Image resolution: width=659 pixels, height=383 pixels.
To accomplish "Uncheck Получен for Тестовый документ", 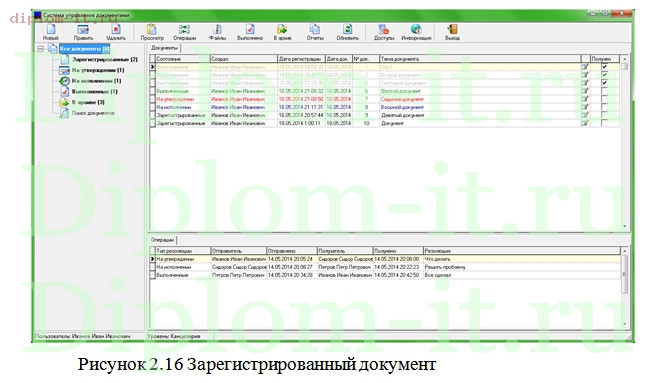I will [604, 82].
